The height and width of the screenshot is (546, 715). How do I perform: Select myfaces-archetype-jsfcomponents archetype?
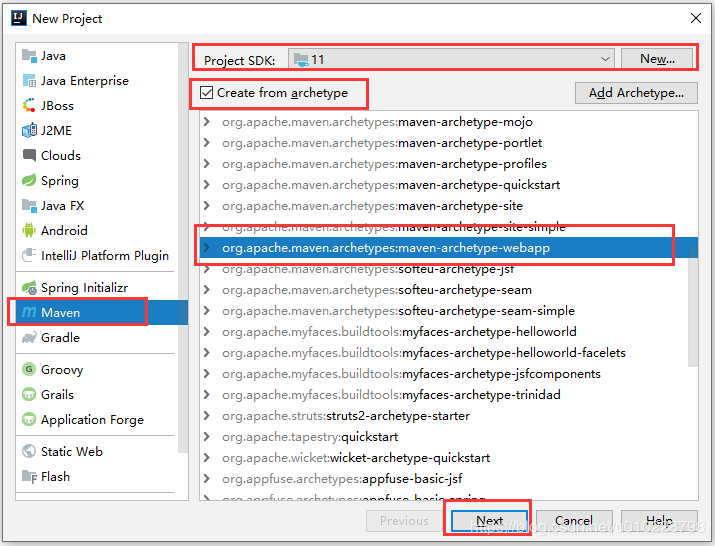[x=448, y=374]
